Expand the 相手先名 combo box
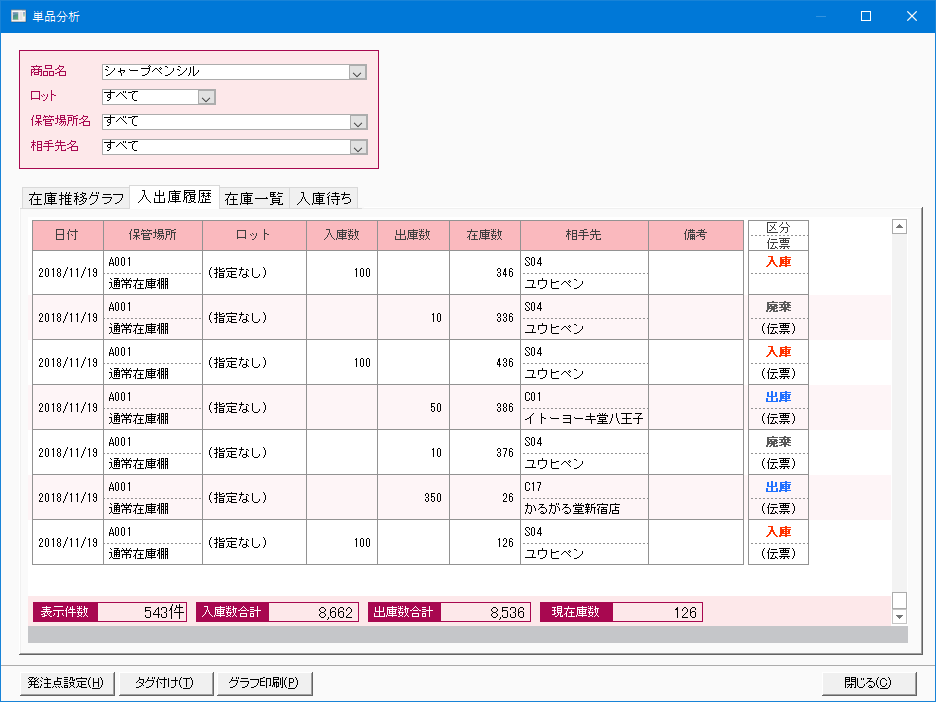Viewport: 936px width, 702px height. pos(358,147)
